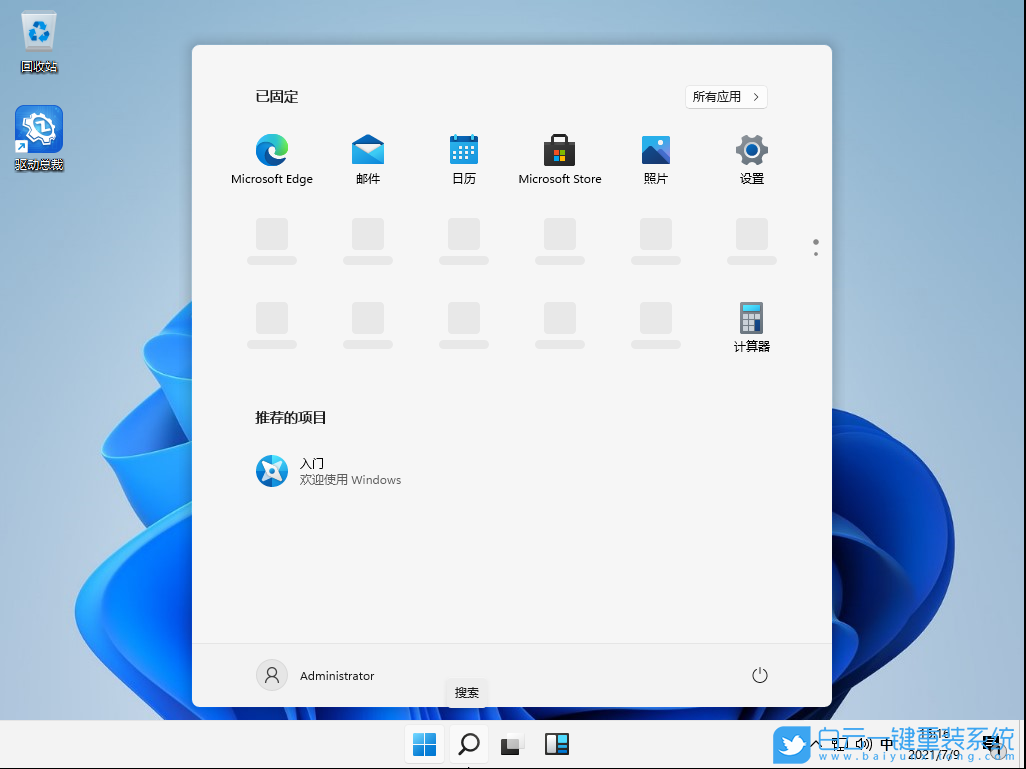Open the 所有应用 all-apps list

[x=725, y=96]
